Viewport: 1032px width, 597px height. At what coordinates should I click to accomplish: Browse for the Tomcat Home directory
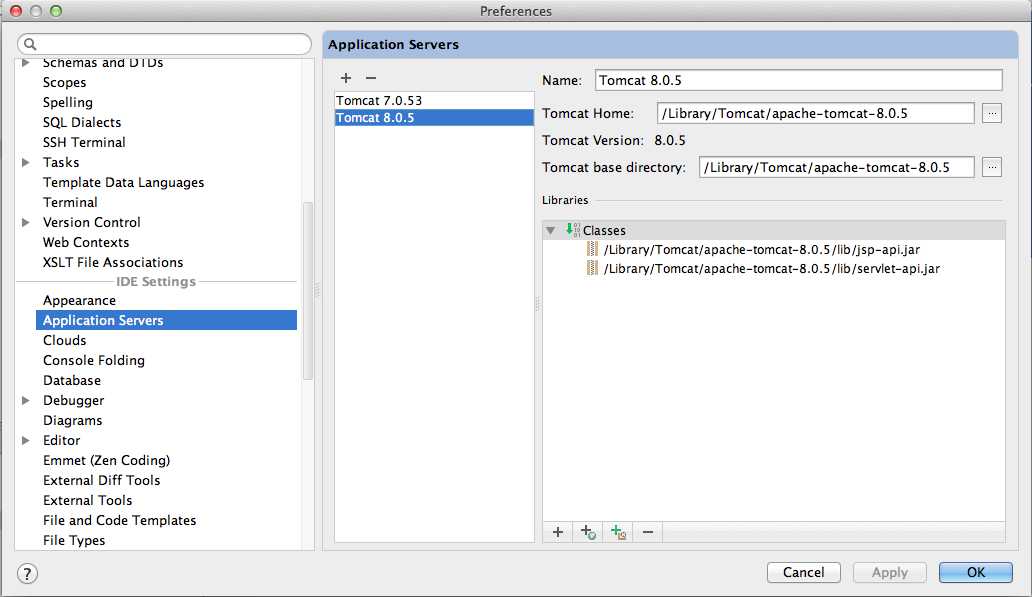coord(992,113)
